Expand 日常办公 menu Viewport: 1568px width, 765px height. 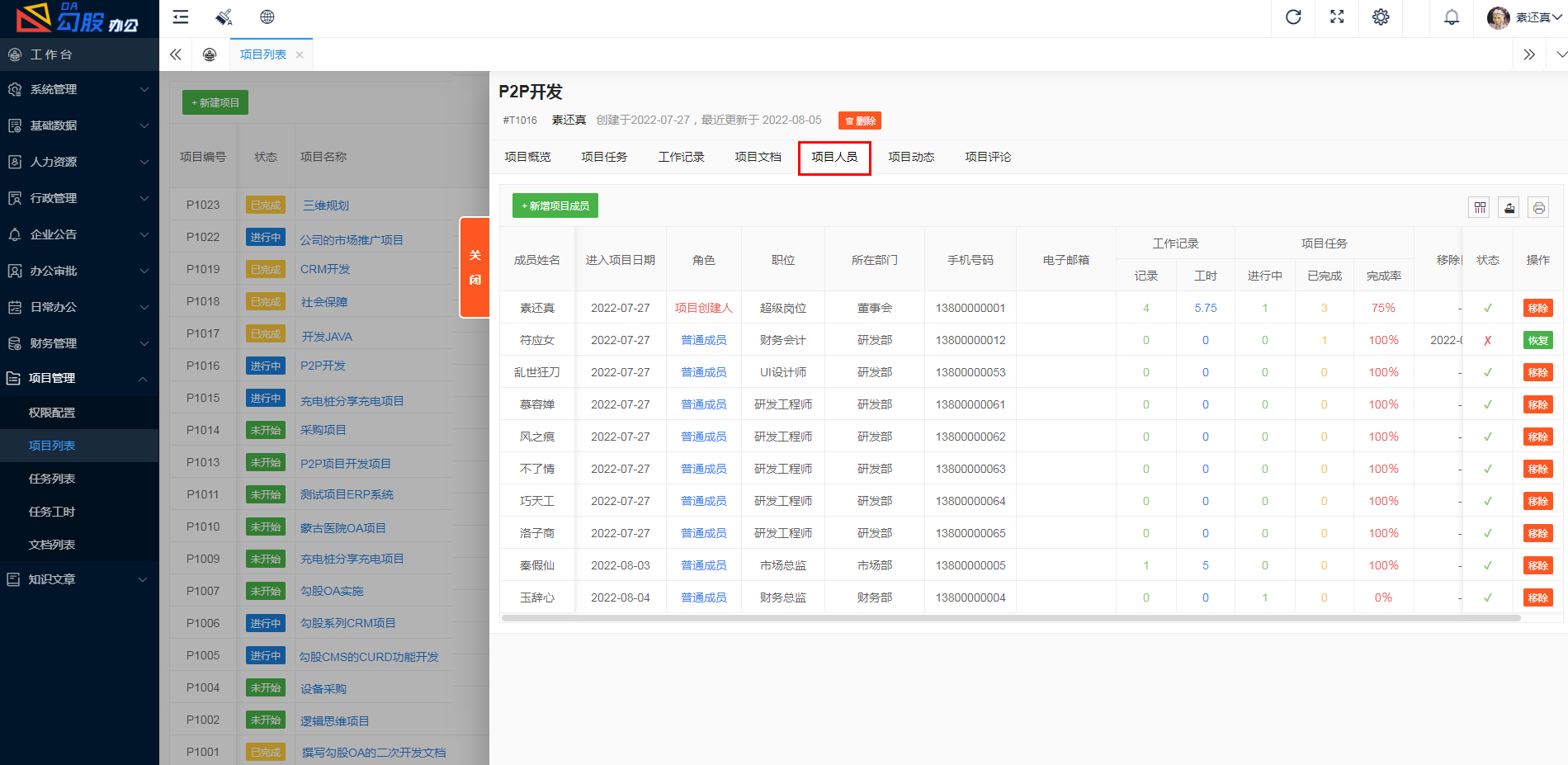click(x=79, y=307)
